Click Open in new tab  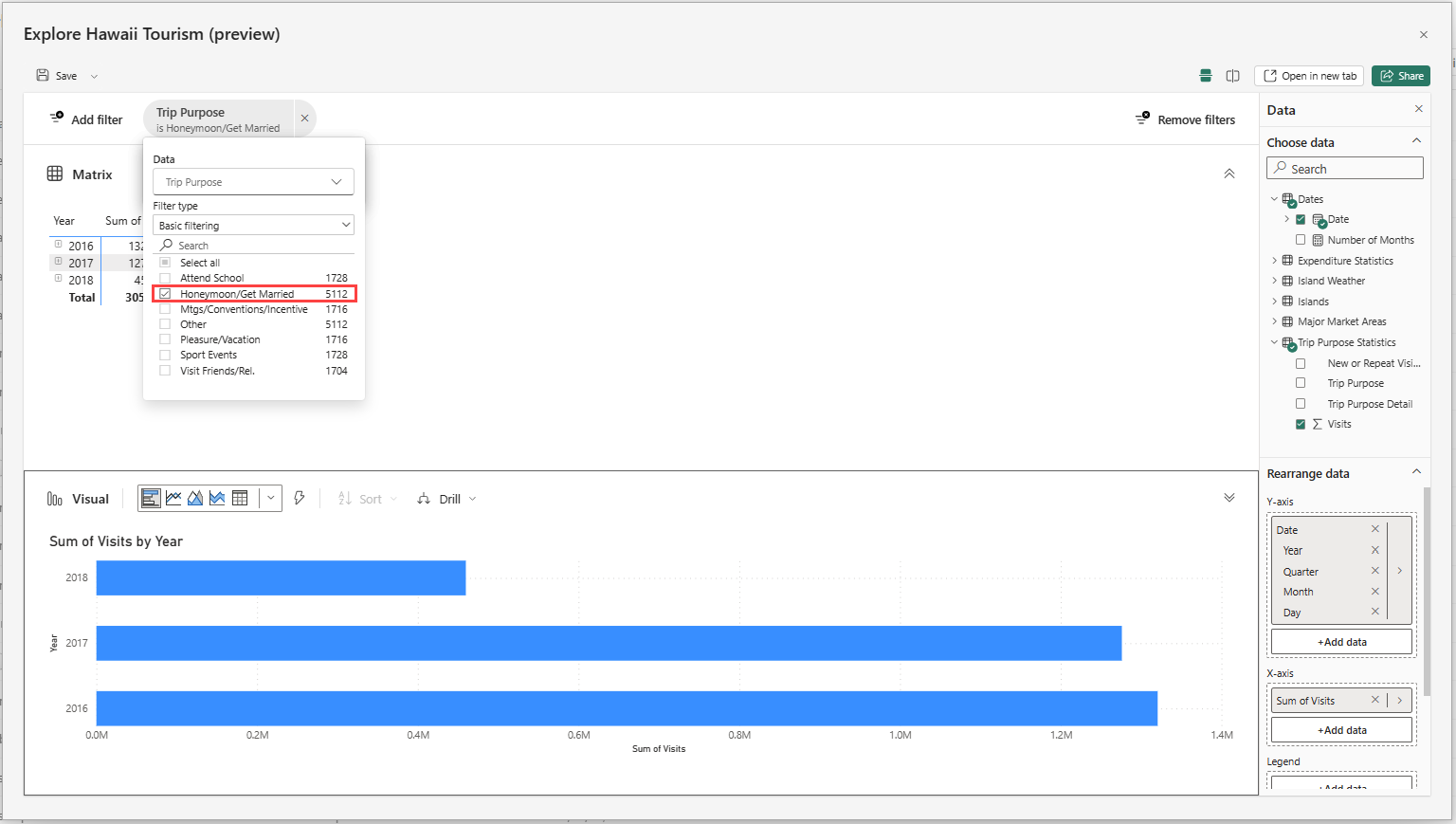[1309, 75]
